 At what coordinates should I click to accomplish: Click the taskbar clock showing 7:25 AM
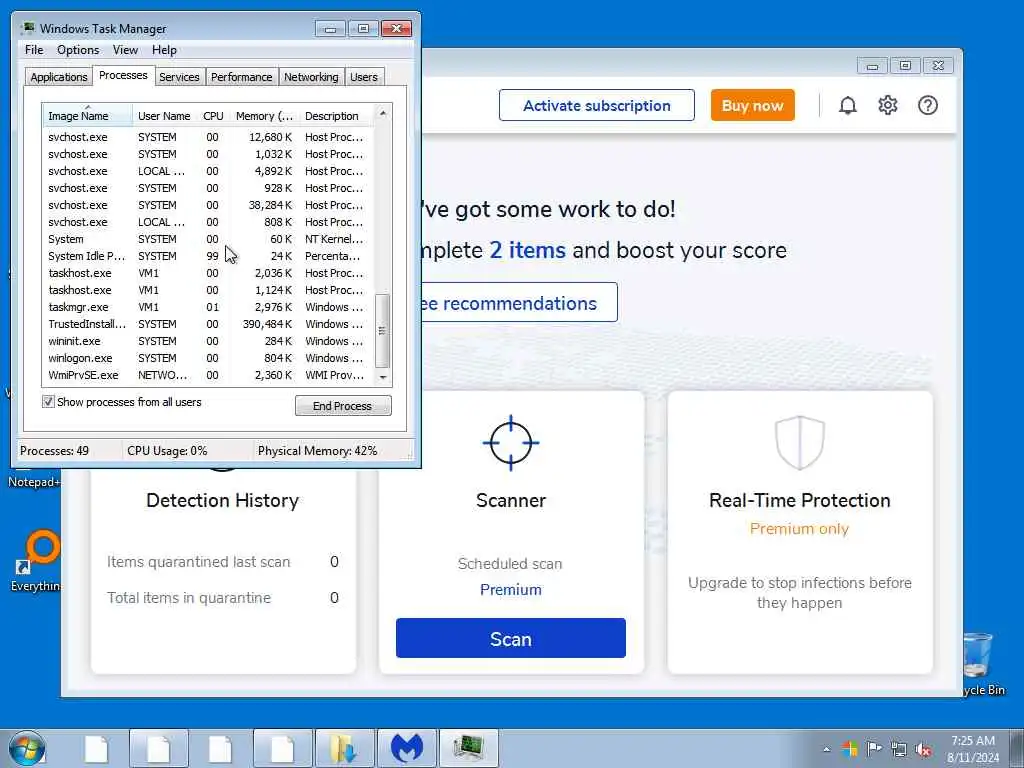(973, 749)
